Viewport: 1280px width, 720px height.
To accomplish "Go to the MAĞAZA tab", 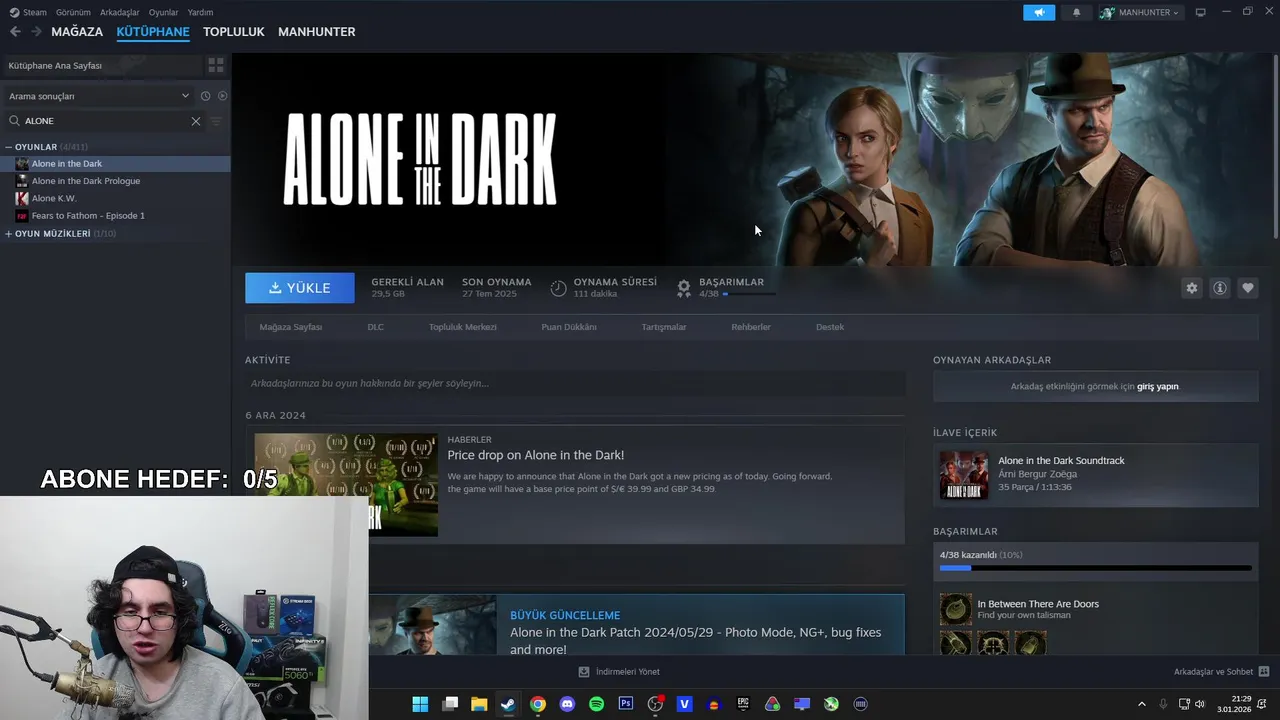I will point(77,32).
